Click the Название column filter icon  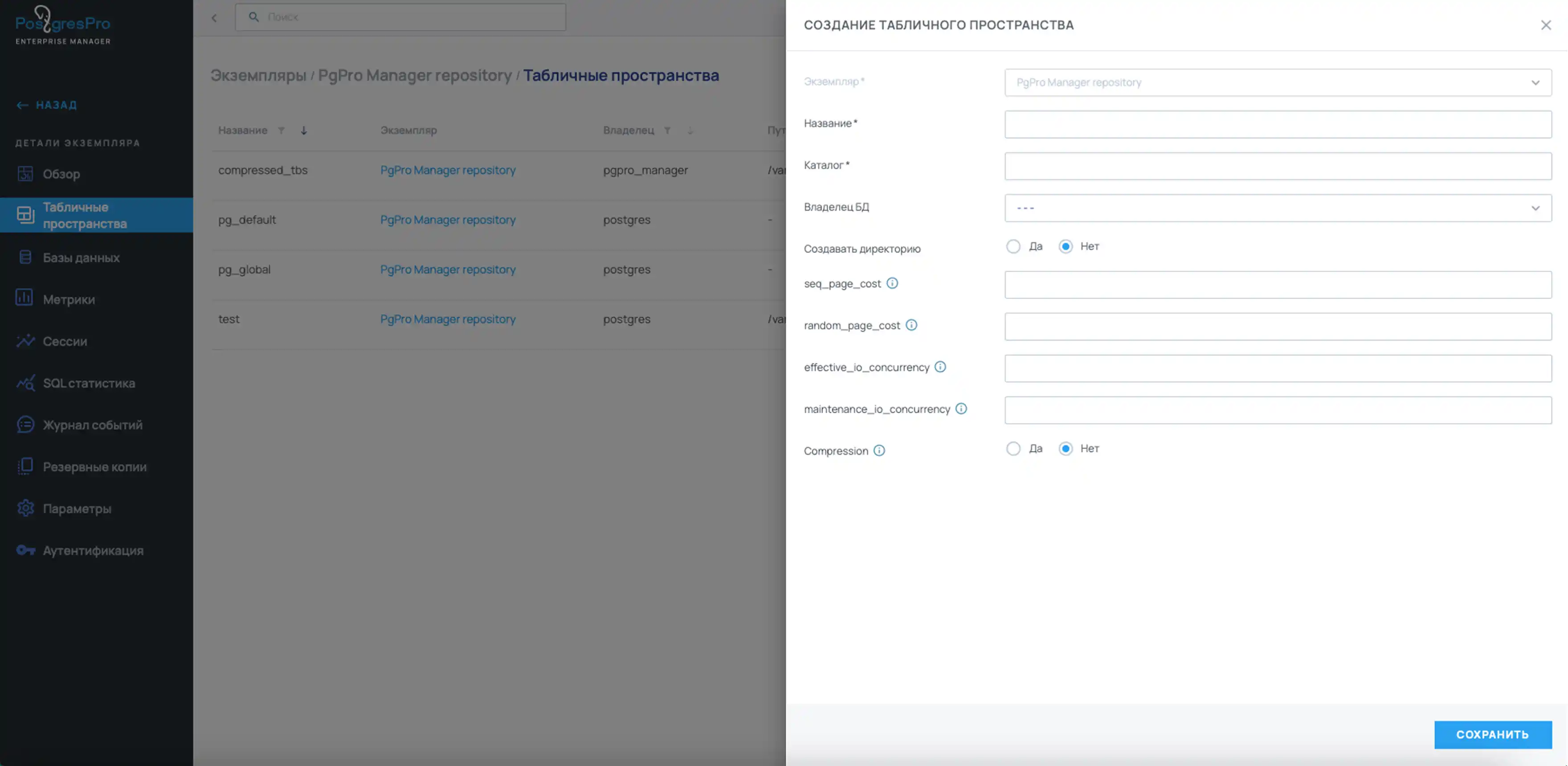(x=281, y=130)
